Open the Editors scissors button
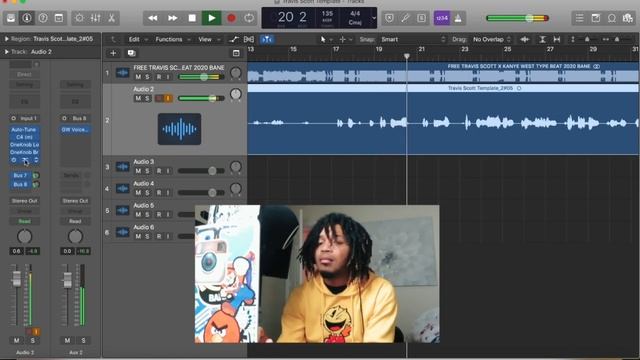 (111, 18)
